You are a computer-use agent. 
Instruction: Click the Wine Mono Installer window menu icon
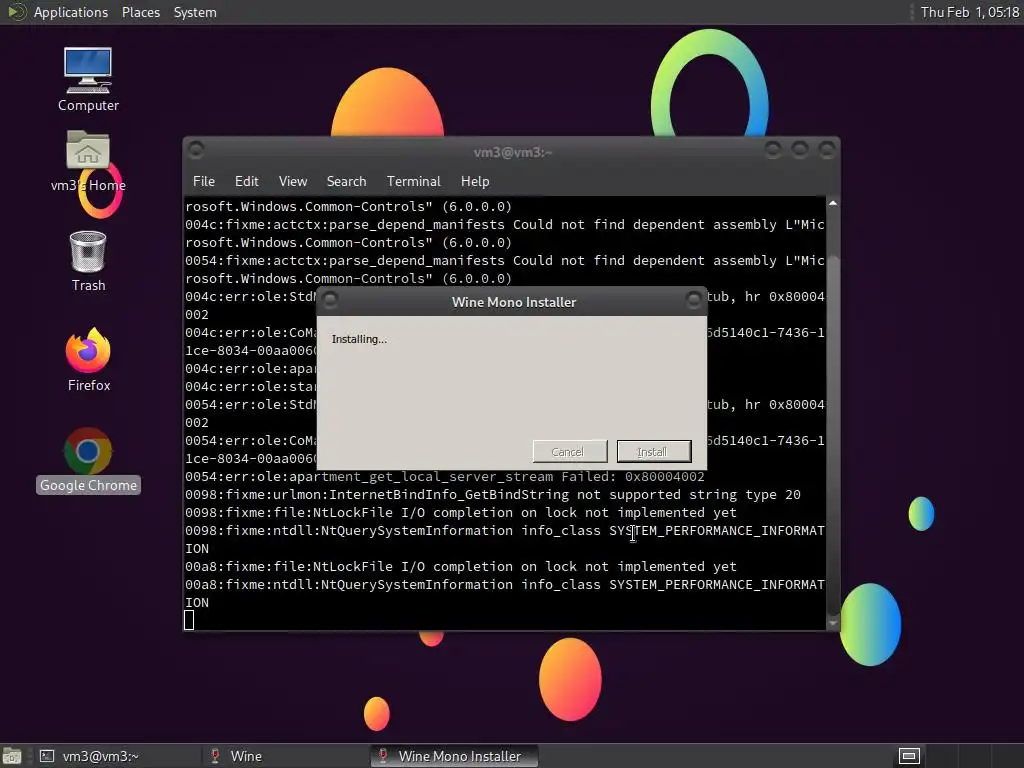tap(330, 300)
